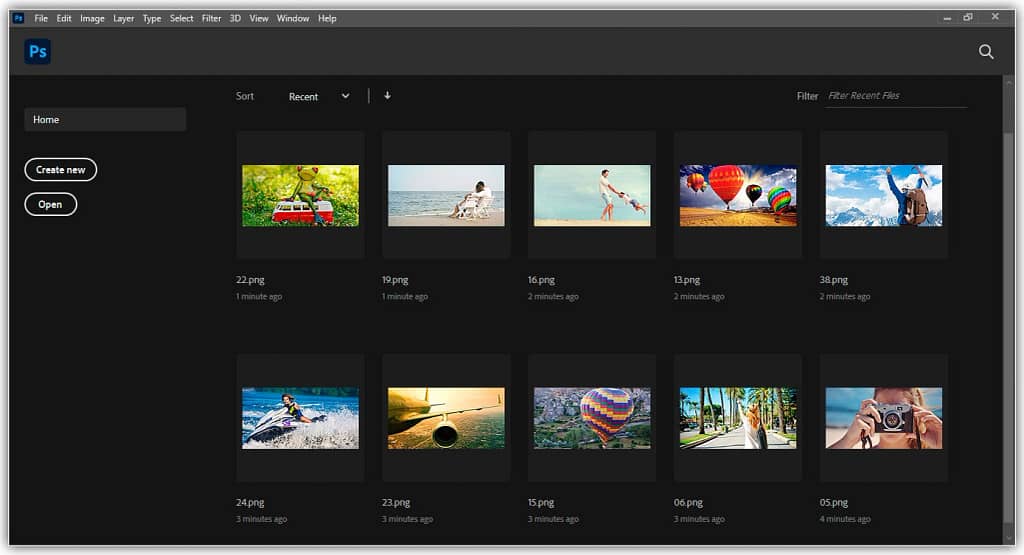Minimize the Photoshop window
Viewport: 1024px width, 555px height.
click(947, 18)
